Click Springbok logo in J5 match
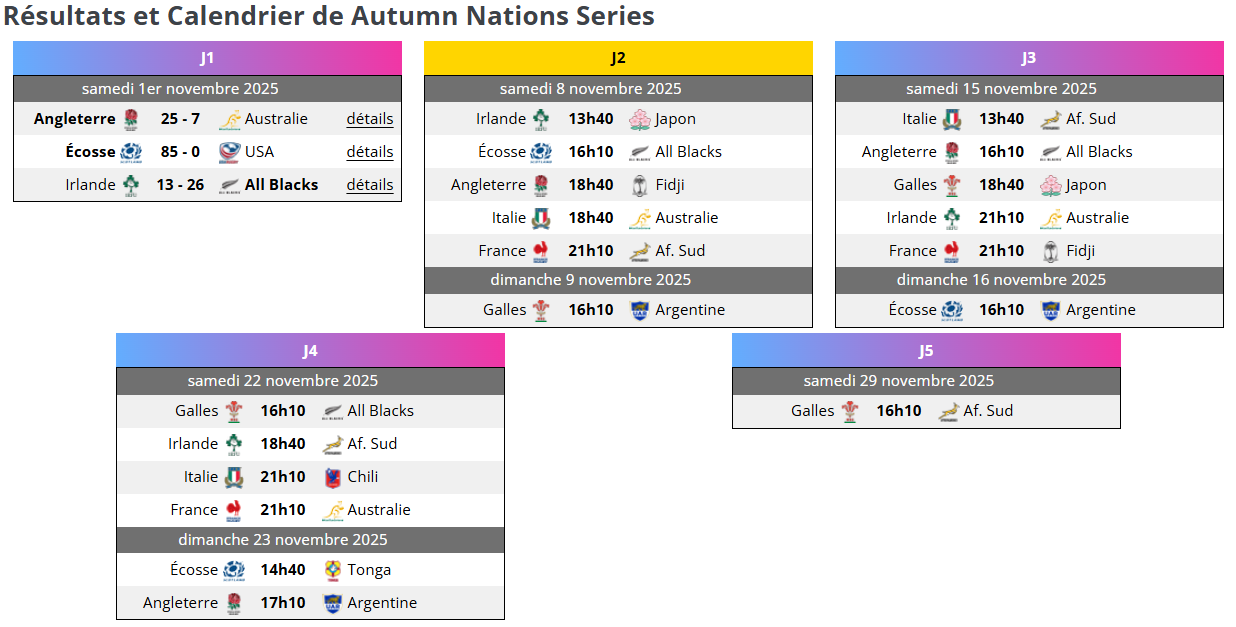 949,411
